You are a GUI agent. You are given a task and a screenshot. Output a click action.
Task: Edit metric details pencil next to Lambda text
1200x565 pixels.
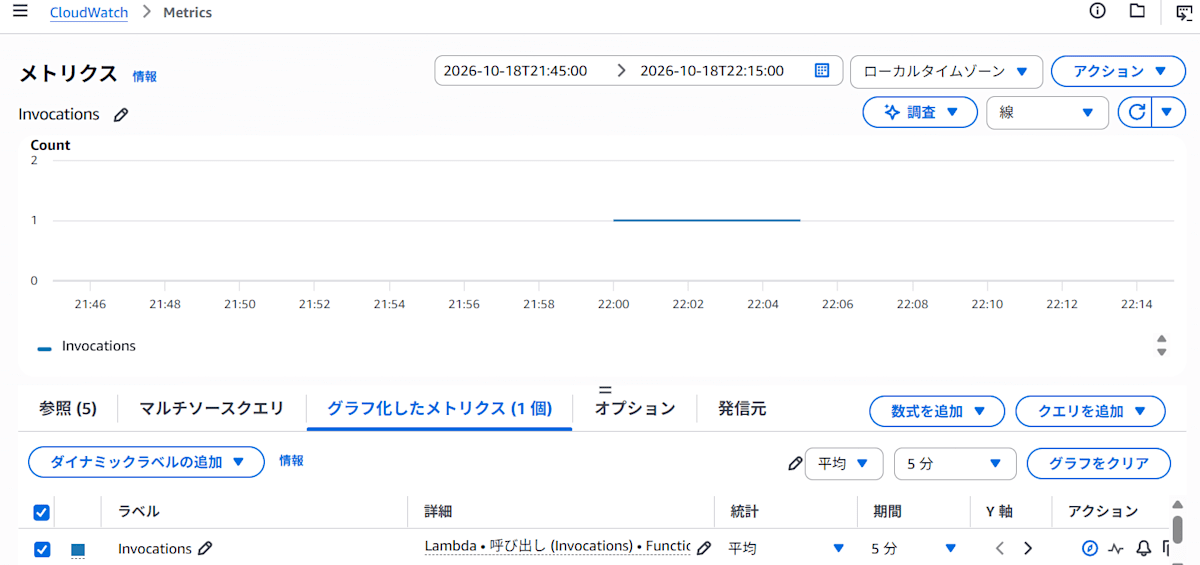tap(704, 548)
